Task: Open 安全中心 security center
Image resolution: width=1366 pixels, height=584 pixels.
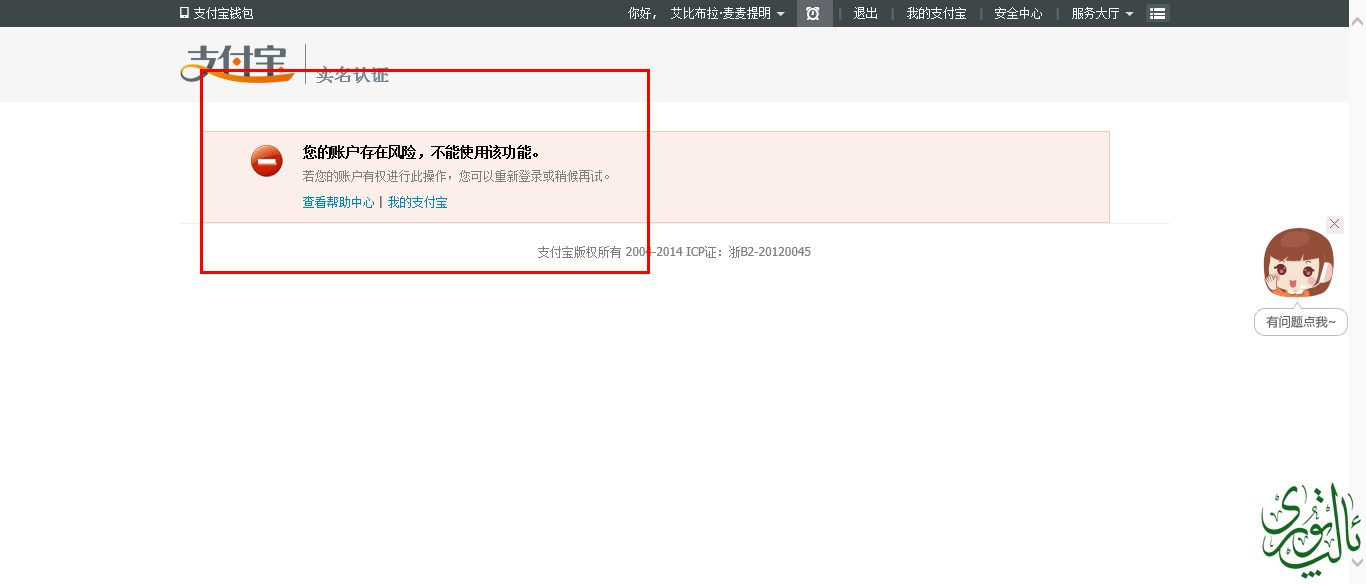Action: click(1018, 13)
